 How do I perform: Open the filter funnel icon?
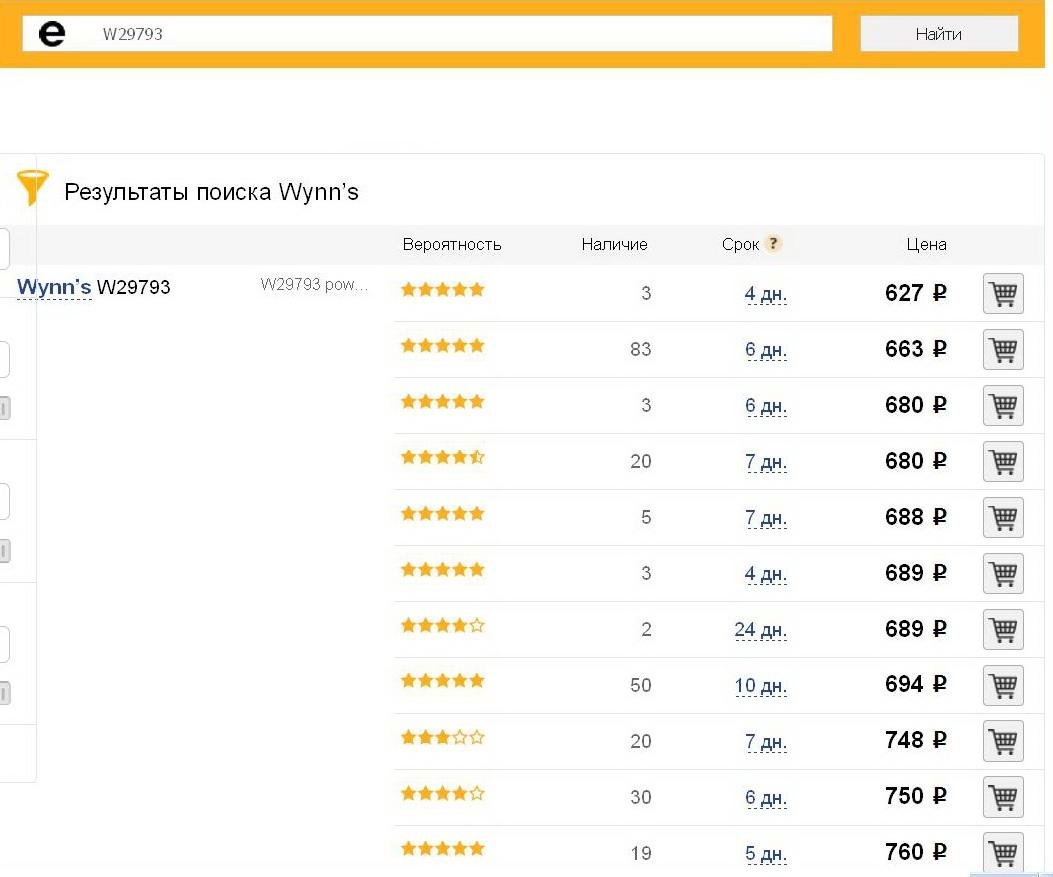(x=32, y=187)
